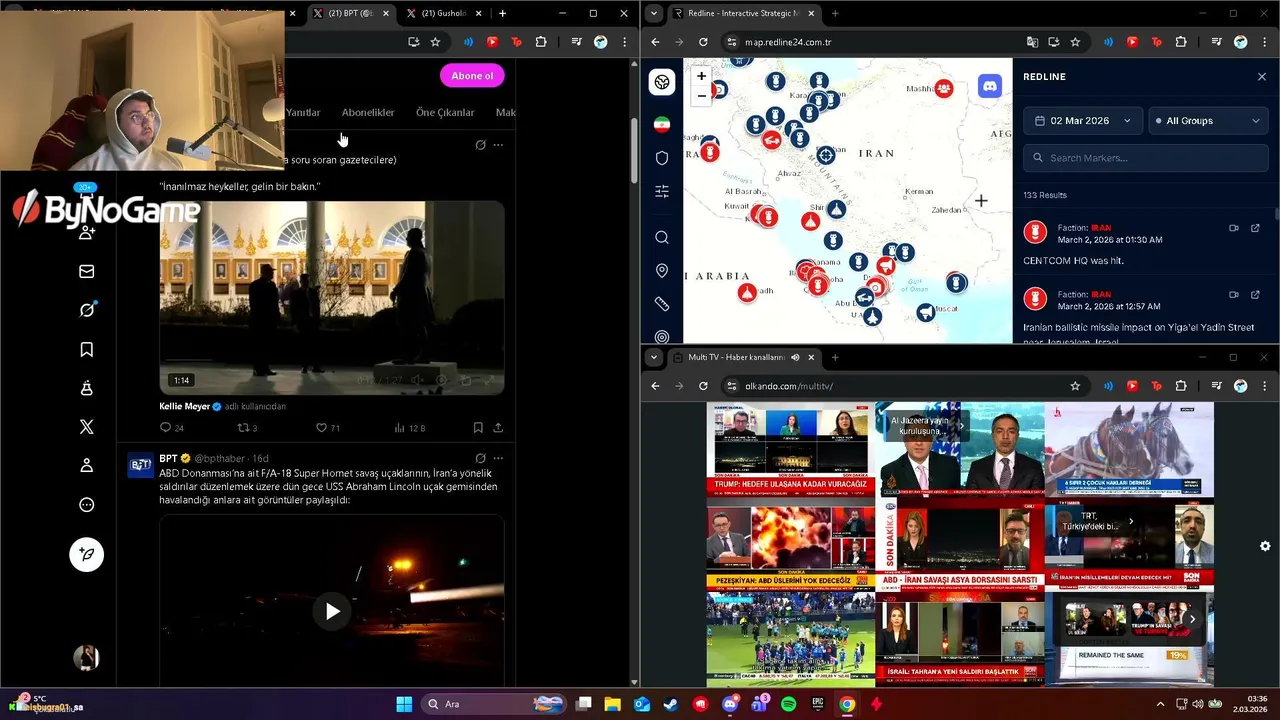Open the Trump hedefe ulaşana kadar news tile
The height and width of the screenshot is (720, 1280).
pyautogui.click(x=790, y=450)
